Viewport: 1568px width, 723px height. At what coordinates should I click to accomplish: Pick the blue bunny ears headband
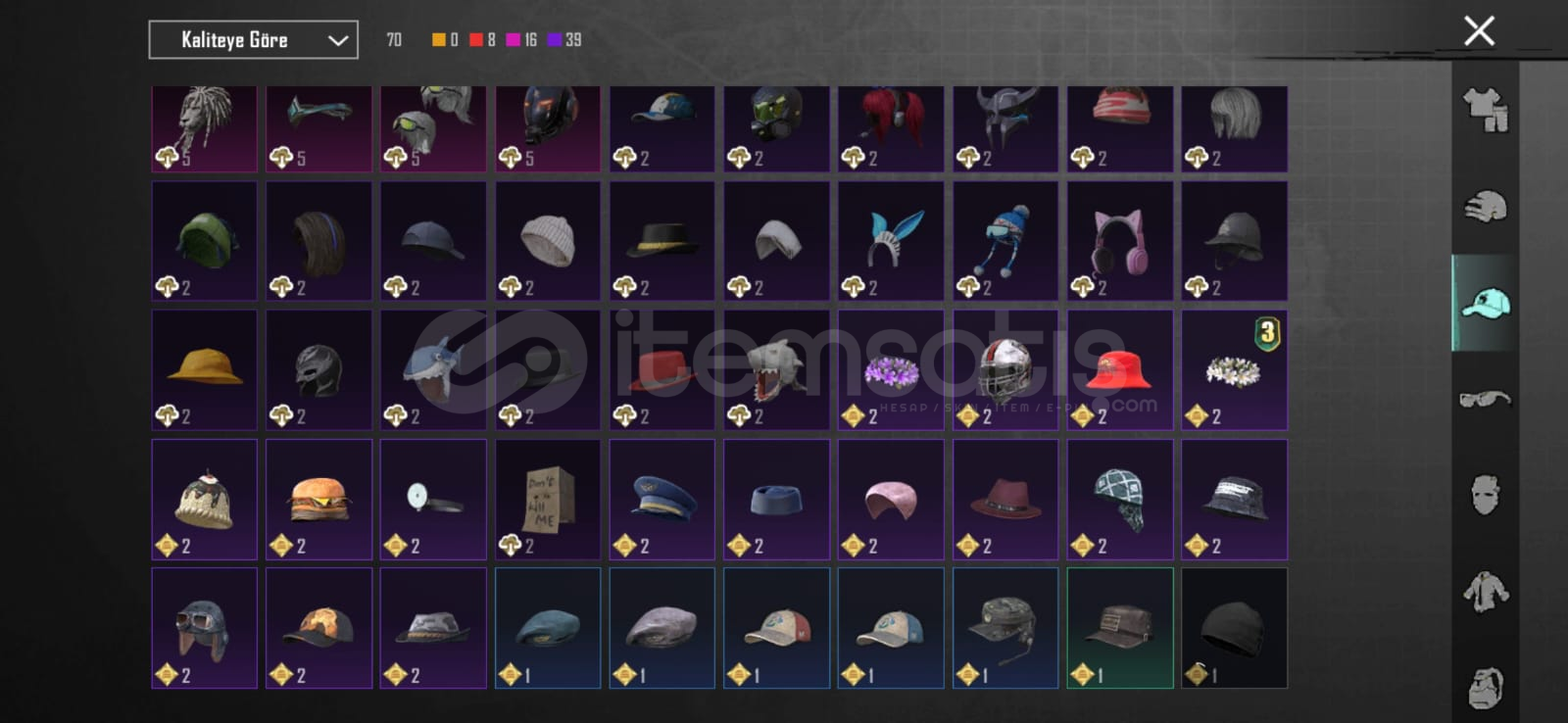coord(891,241)
